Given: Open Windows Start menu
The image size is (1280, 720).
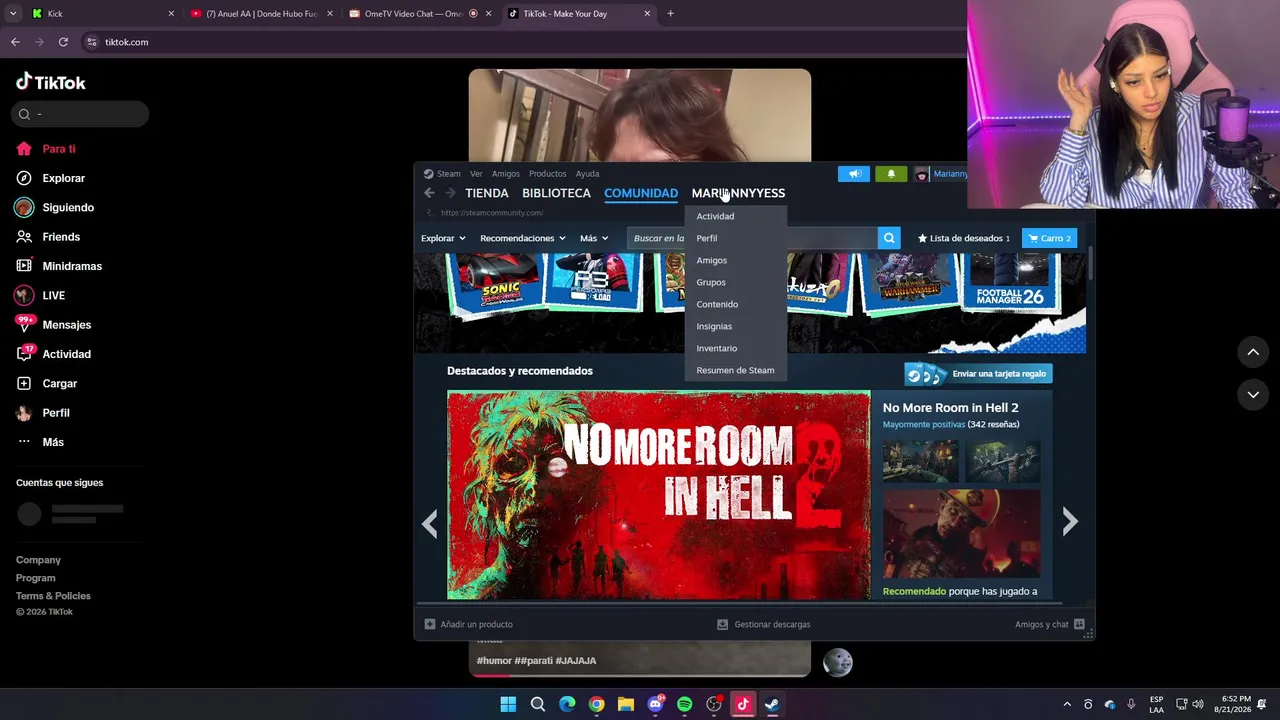Looking at the screenshot, I should [508, 704].
